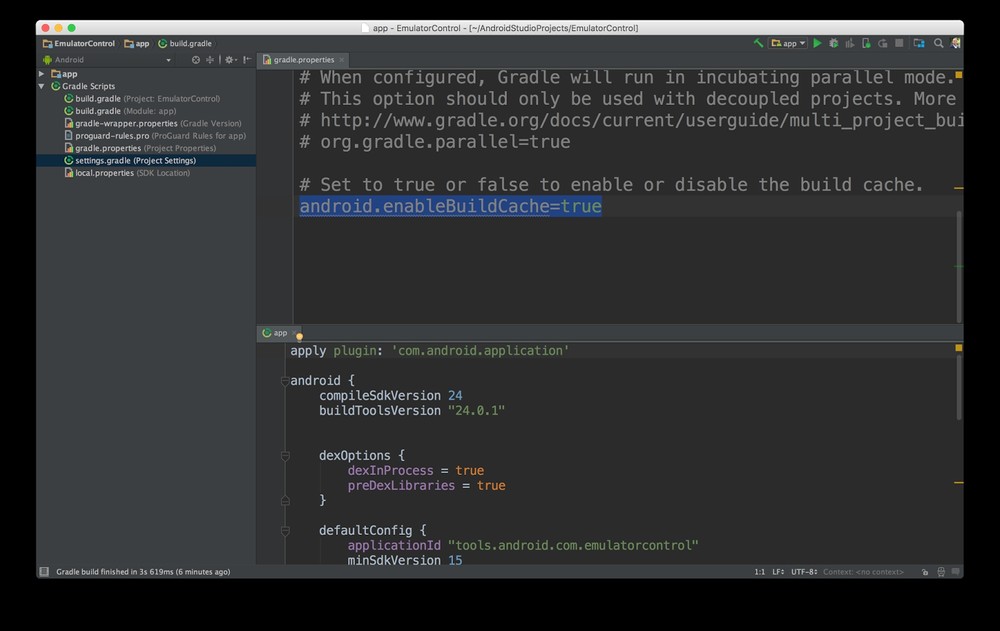Click the lightbulb intention icon in editor
Viewport: 1000px width, 631px height.
point(299,337)
